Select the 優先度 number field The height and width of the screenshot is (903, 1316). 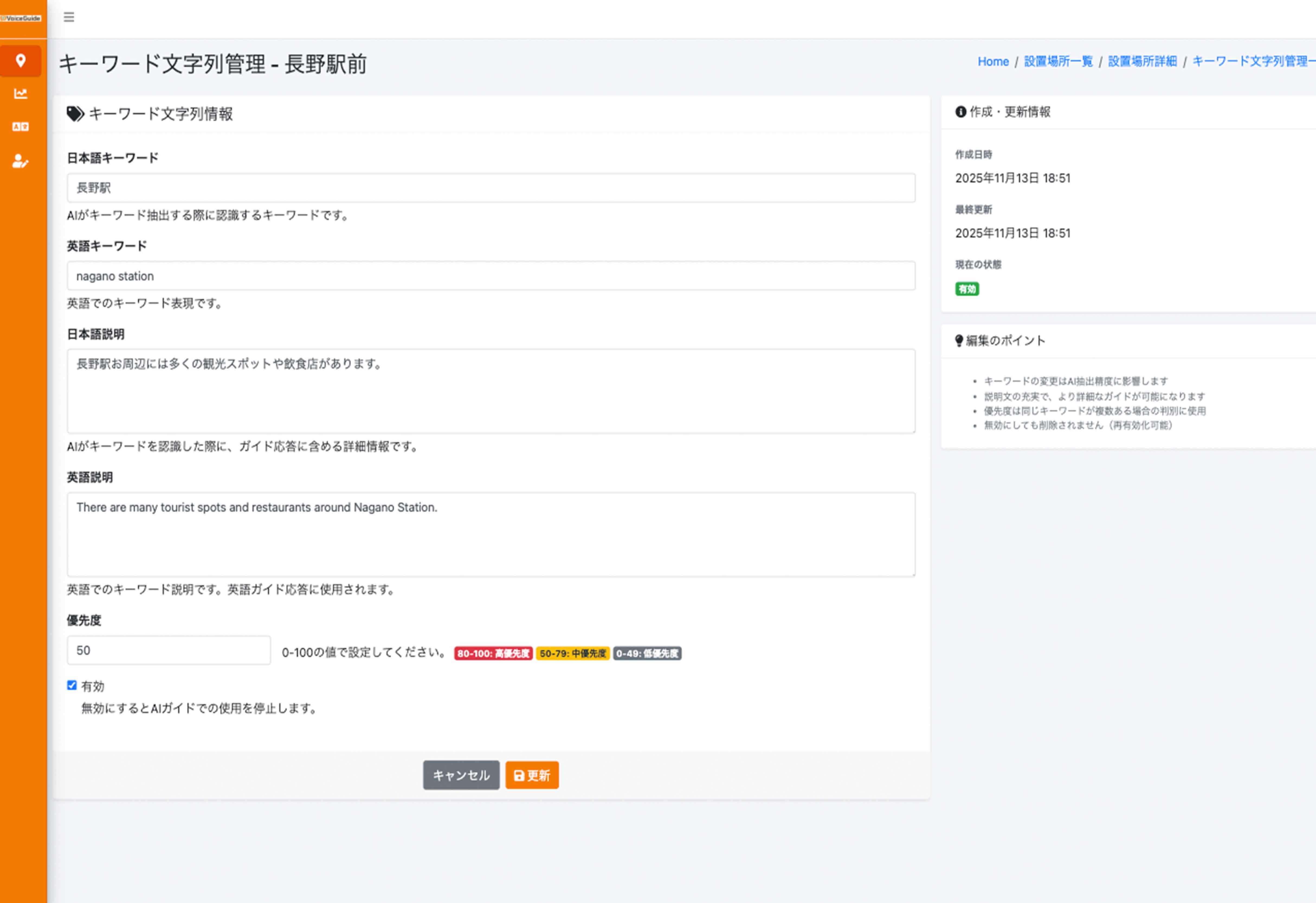tap(168, 650)
